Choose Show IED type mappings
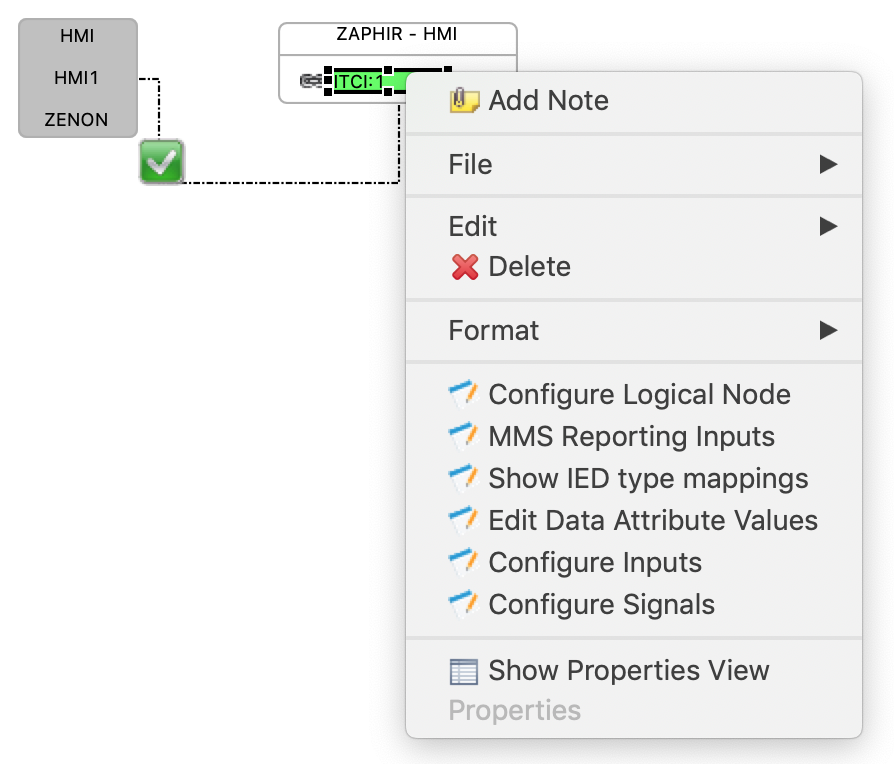894x764 pixels. pos(648,479)
